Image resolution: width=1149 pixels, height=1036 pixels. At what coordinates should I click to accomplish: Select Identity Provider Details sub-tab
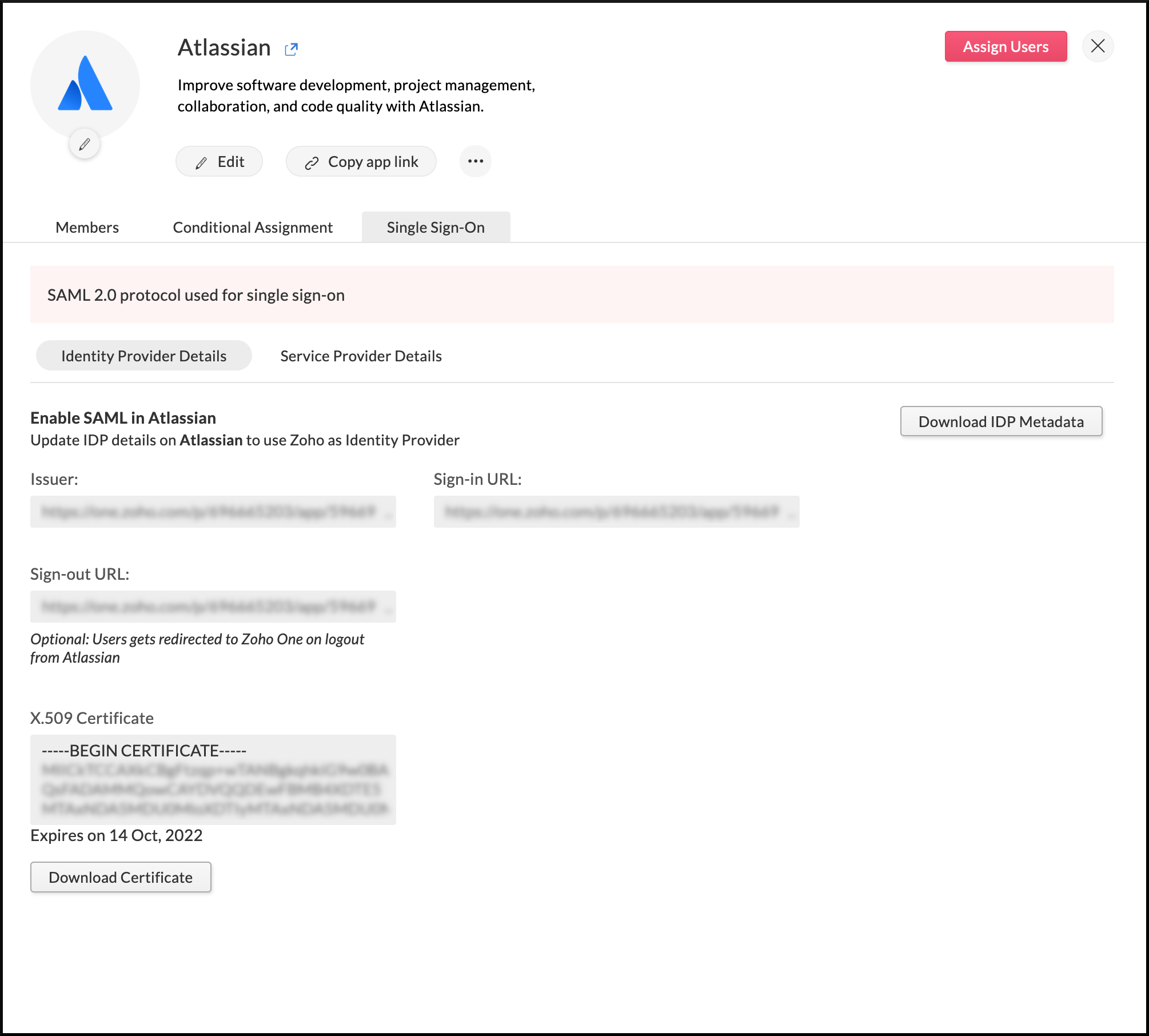(143, 356)
